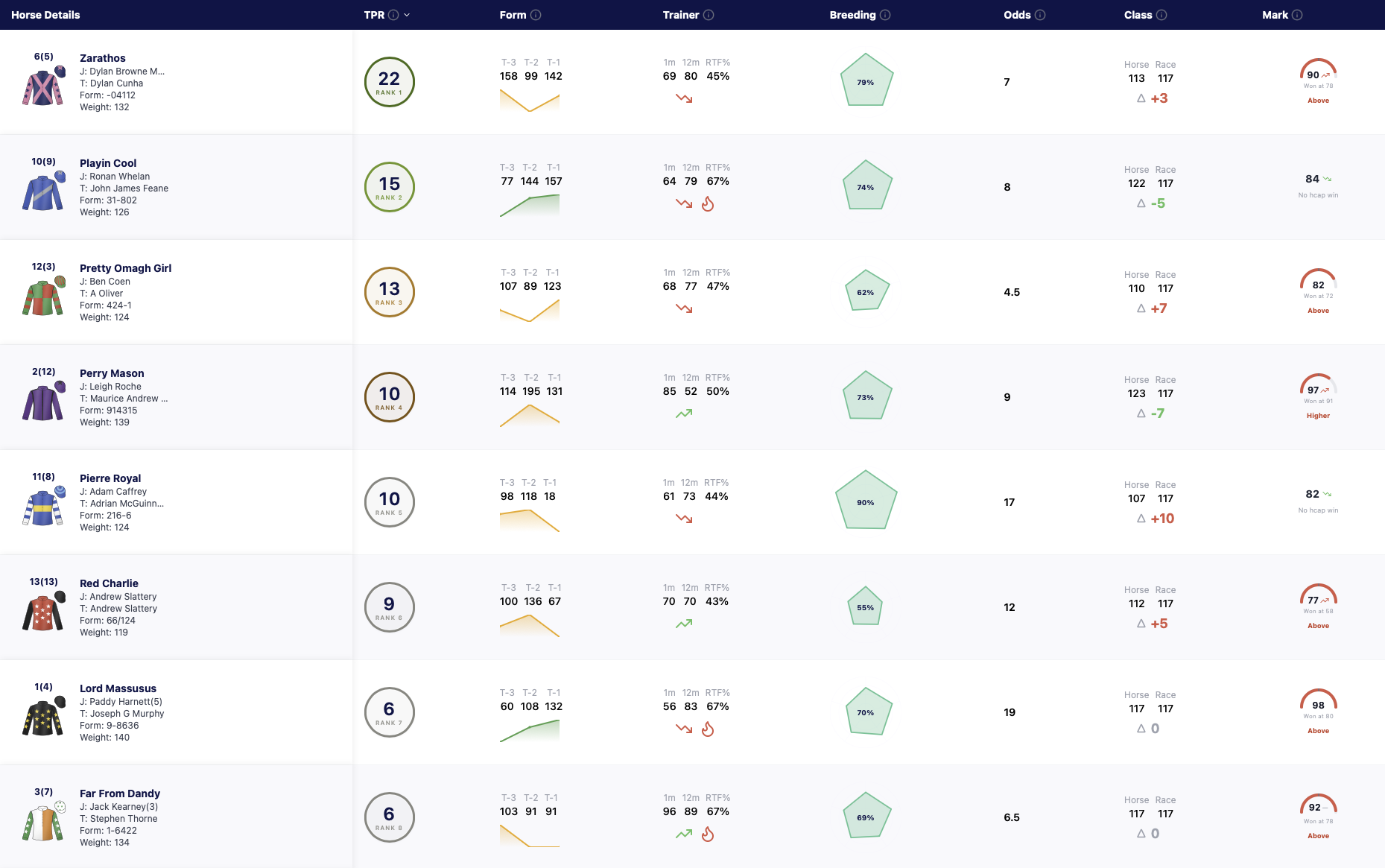
Task: Click the info icon next to TPR
Action: (x=393, y=15)
